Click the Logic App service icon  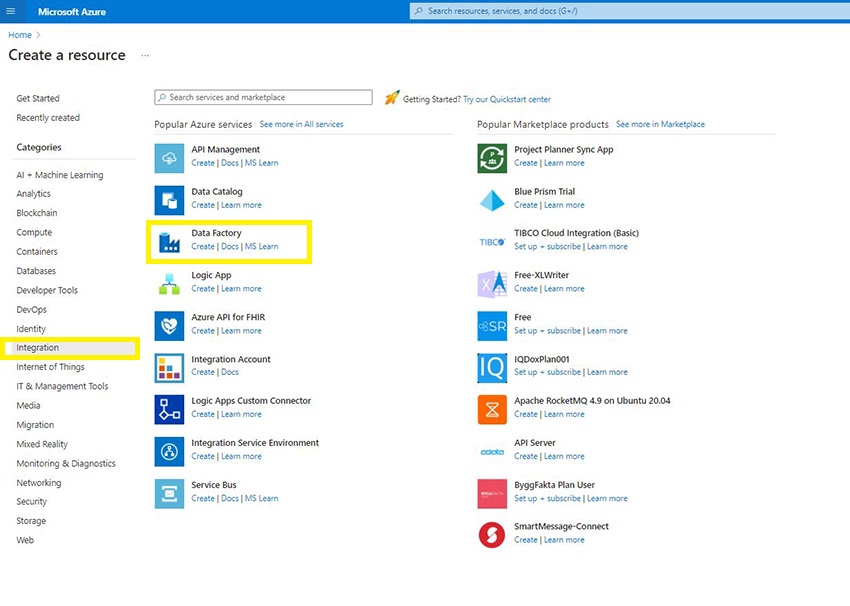click(x=169, y=284)
